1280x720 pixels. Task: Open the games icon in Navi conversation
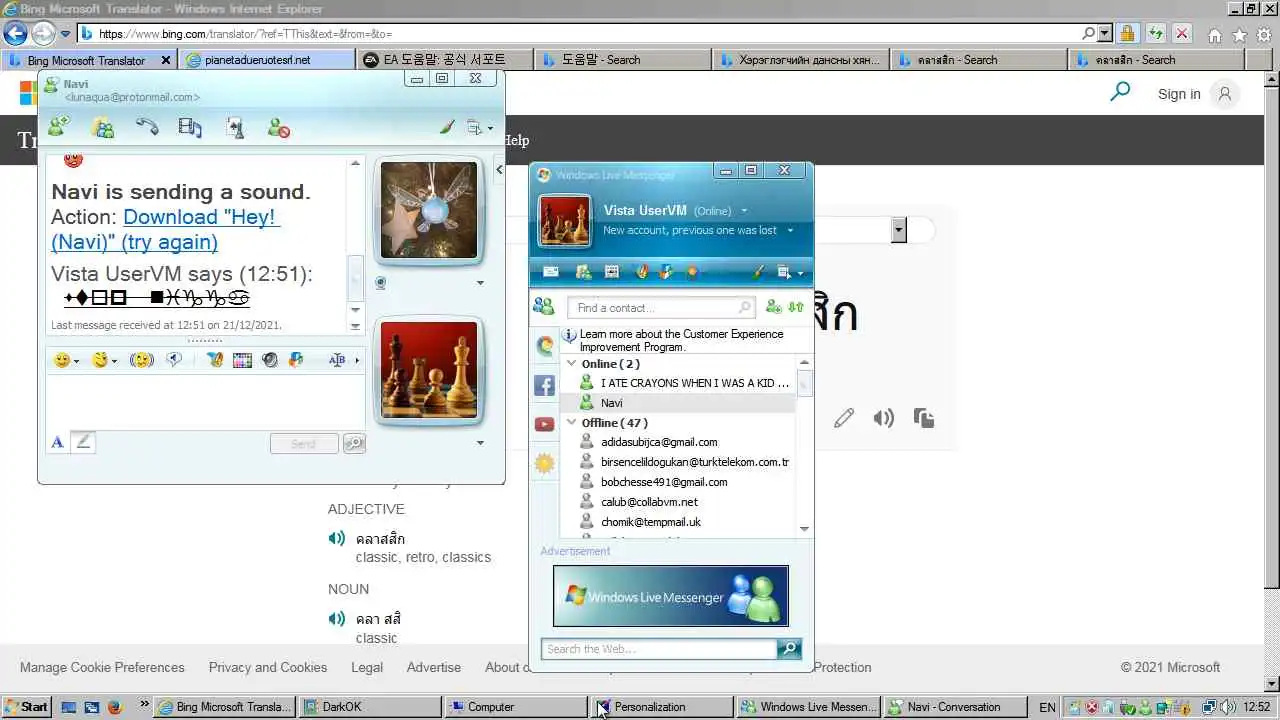[x=235, y=127]
